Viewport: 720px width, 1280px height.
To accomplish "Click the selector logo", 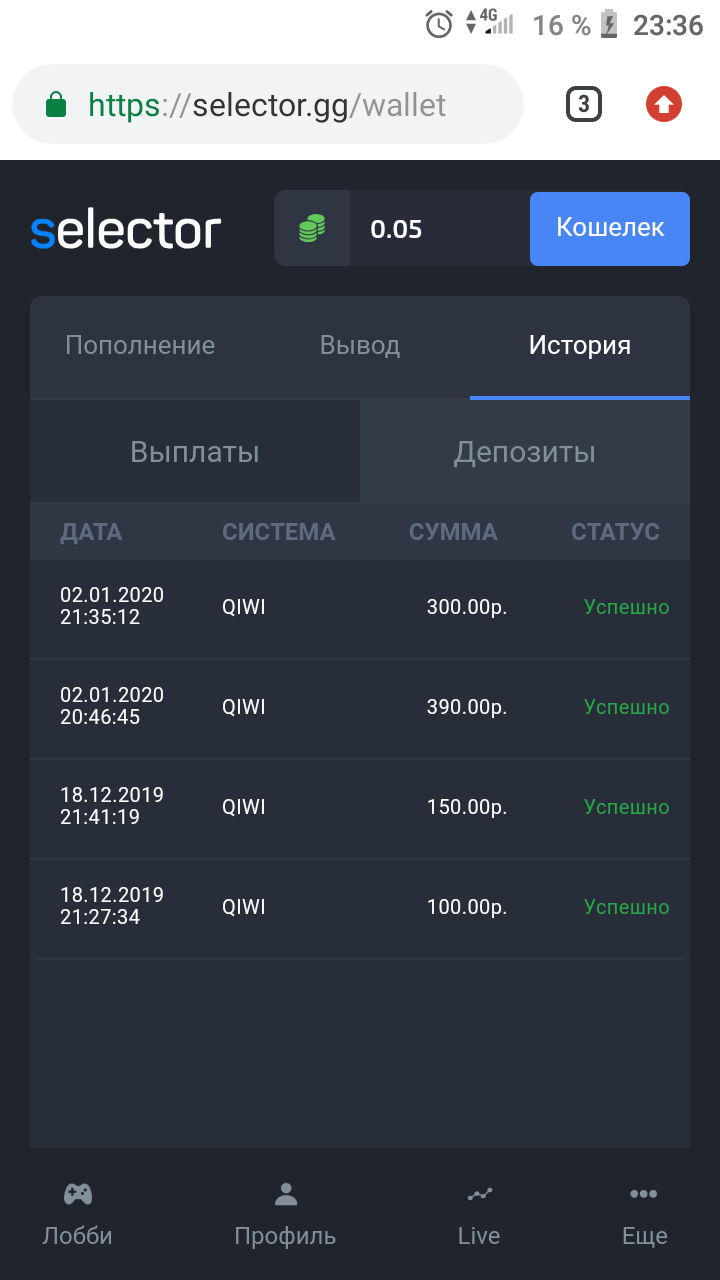I will click(x=125, y=230).
